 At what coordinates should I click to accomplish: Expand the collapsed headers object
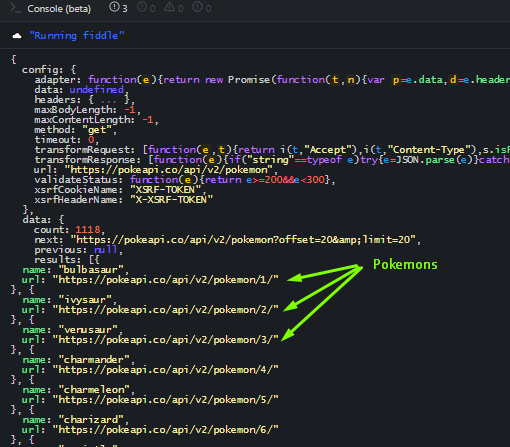pos(109,100)
